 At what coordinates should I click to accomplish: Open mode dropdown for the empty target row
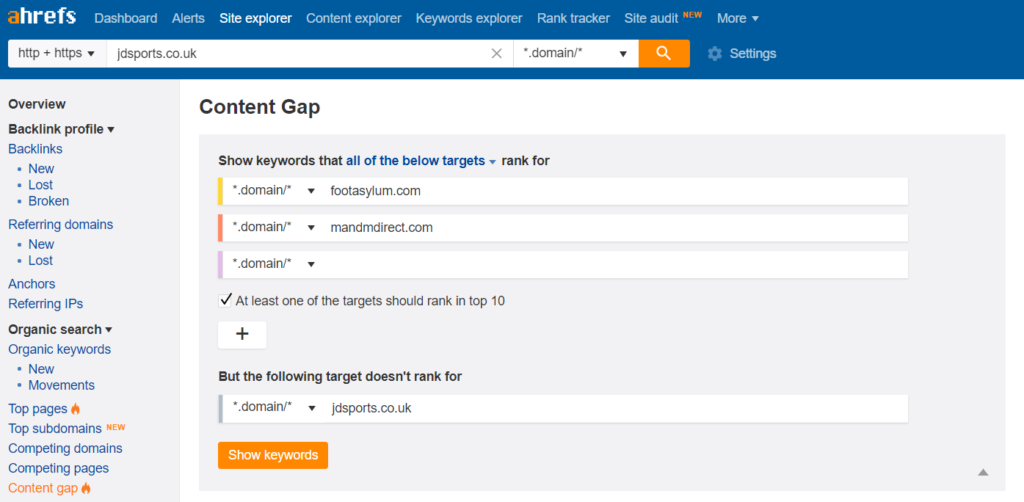pyautogui.click(x=274, y=264)
